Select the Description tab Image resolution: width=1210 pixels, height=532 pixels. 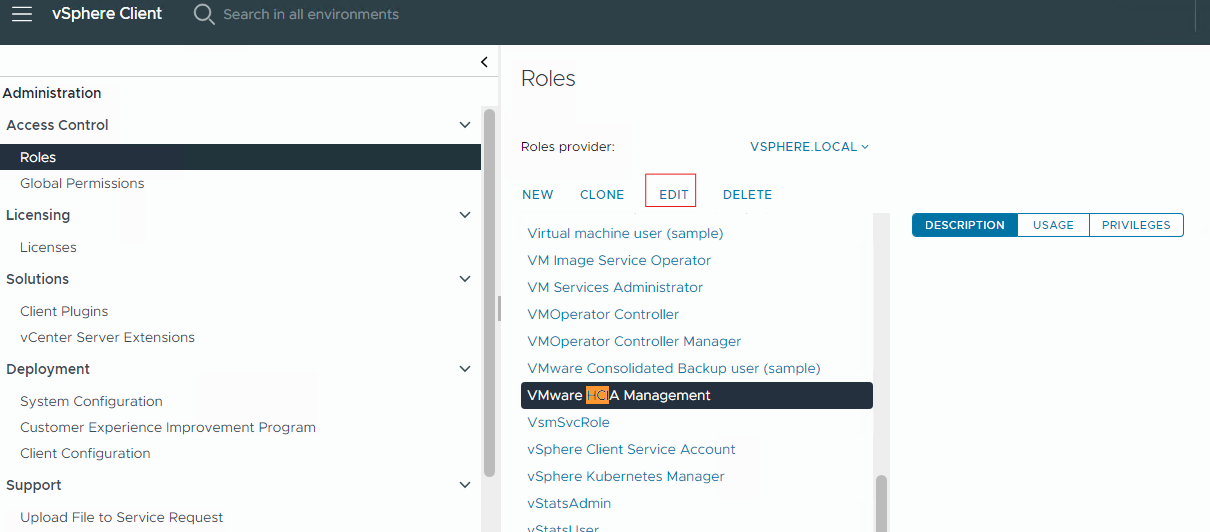pos(964,225)
